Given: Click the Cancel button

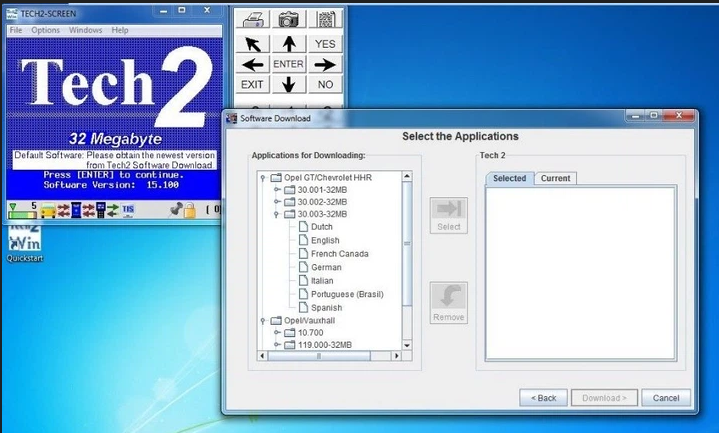Looking at the screenshot, I should point(666,398).
